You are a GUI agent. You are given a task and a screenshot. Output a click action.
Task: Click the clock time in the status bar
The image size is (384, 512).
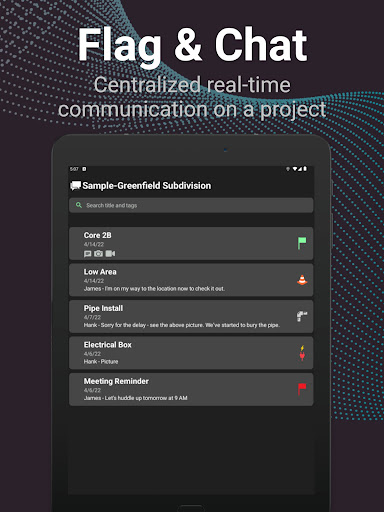coord(74,169)
